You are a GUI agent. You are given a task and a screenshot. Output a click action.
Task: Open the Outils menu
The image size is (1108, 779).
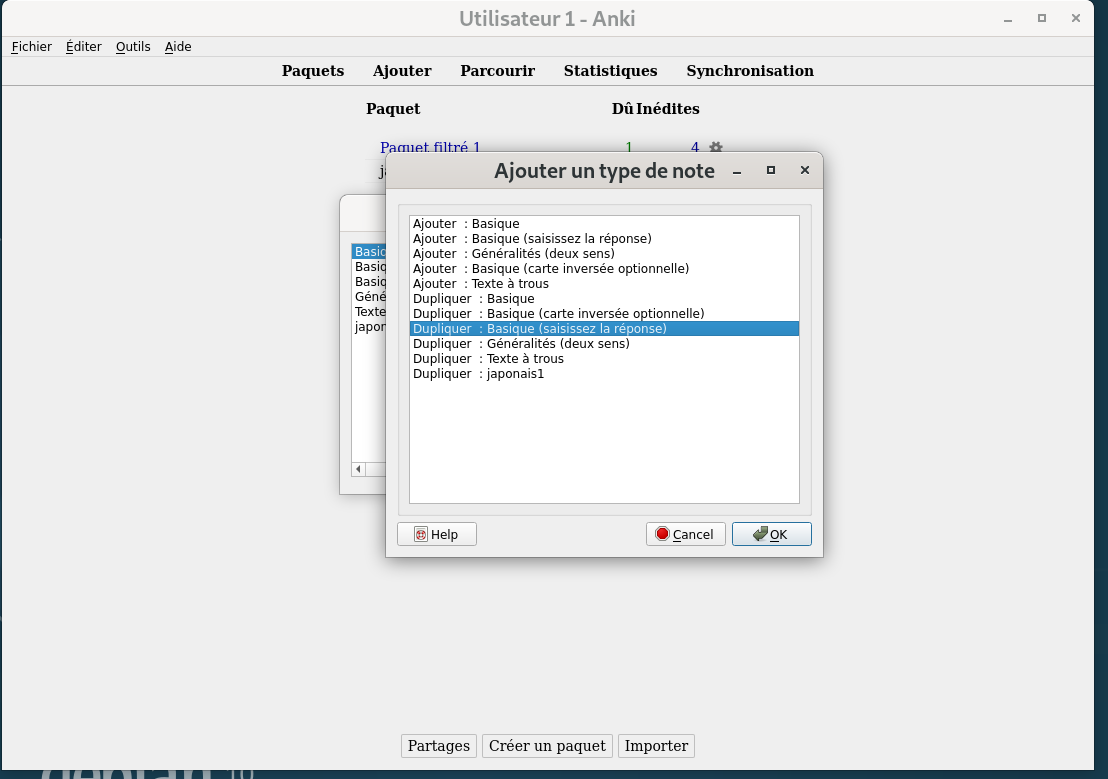pyautogui.click(x=133, y=46)
